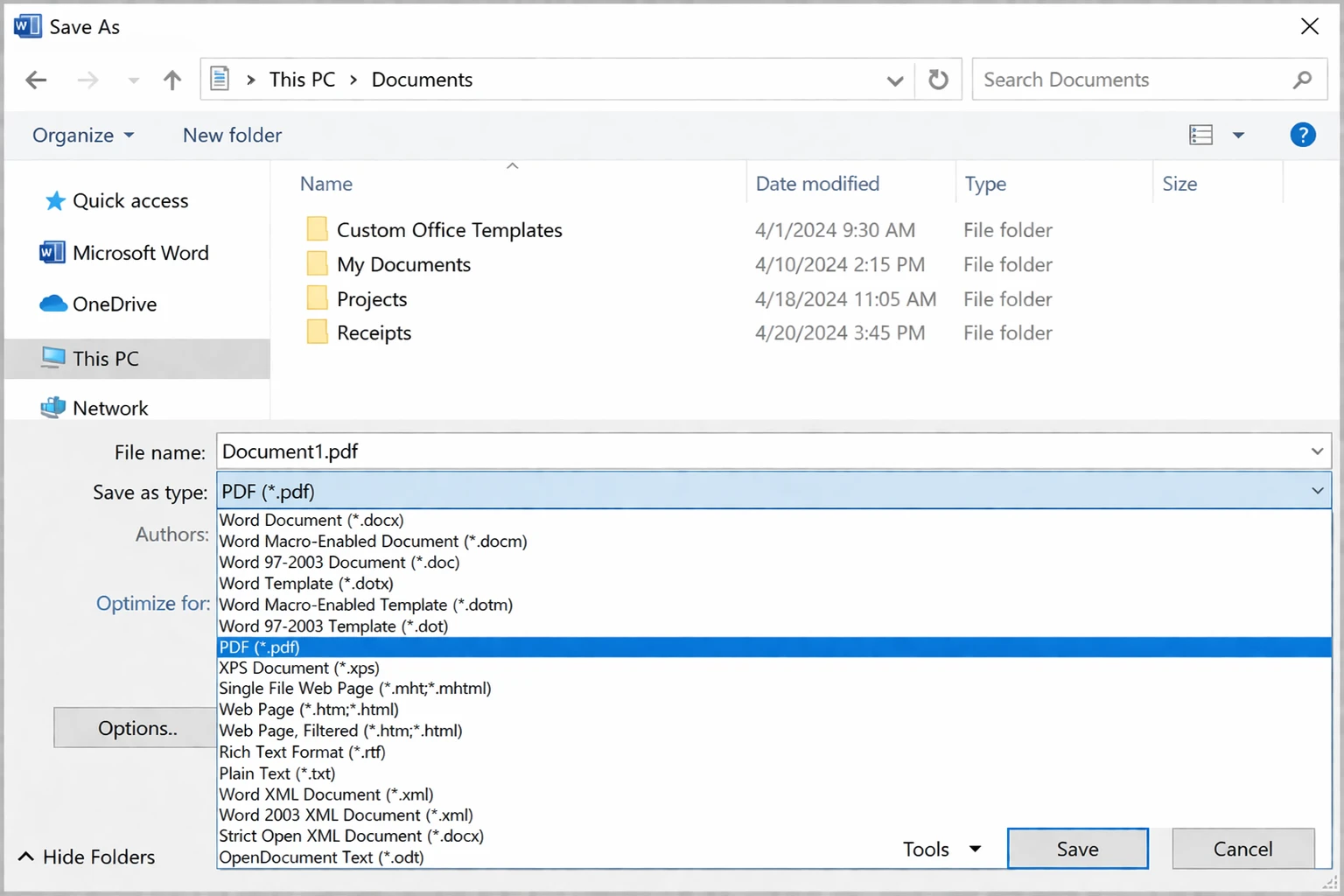Change the view layout icon
Screen dimensions: 1344x896
pyautogui.click(x=1200, y=135)
